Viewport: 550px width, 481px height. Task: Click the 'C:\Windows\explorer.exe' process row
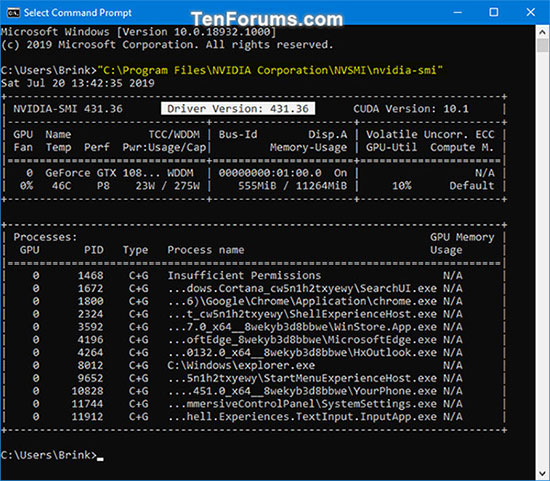(248, 366)
